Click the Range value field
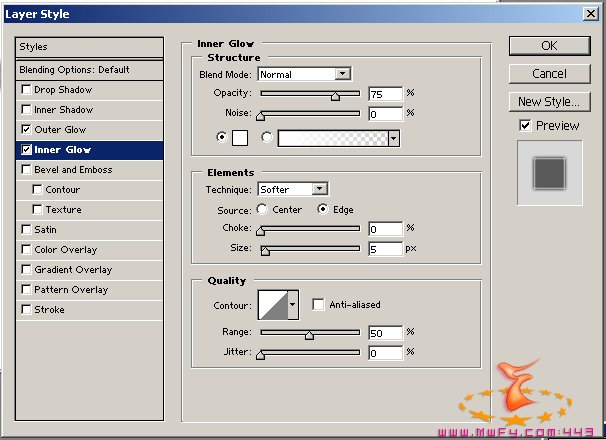Image resolution: width=606 pixels, height=440 pixels. click(385, 333)
